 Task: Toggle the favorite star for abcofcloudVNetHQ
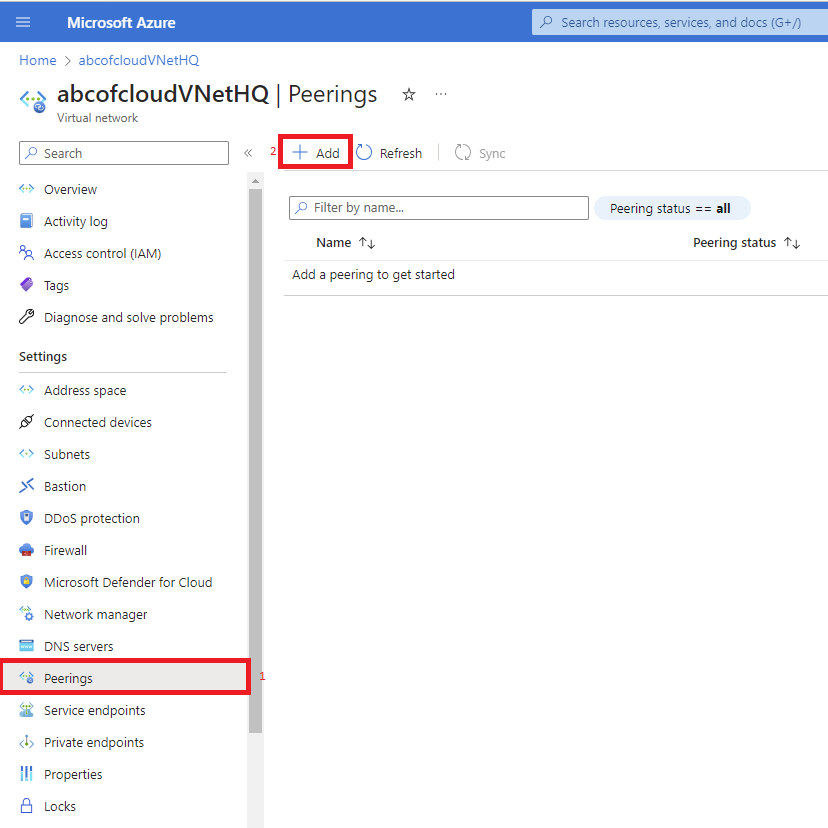408,94
